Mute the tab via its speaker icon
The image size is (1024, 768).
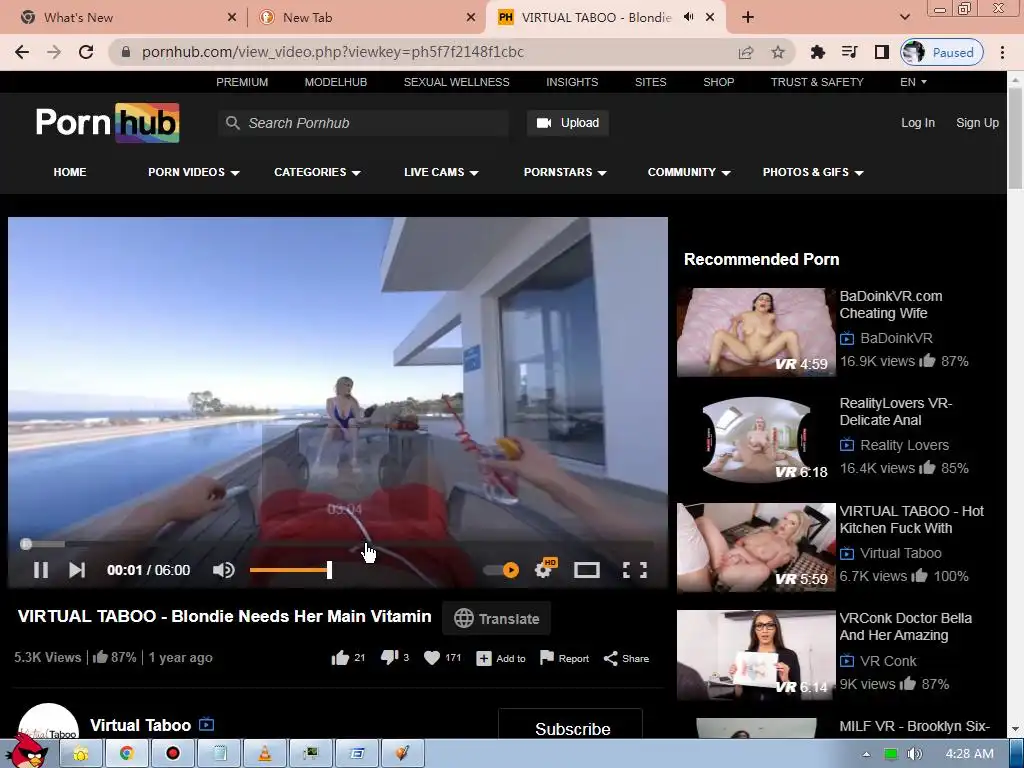(x=688, y=17)
